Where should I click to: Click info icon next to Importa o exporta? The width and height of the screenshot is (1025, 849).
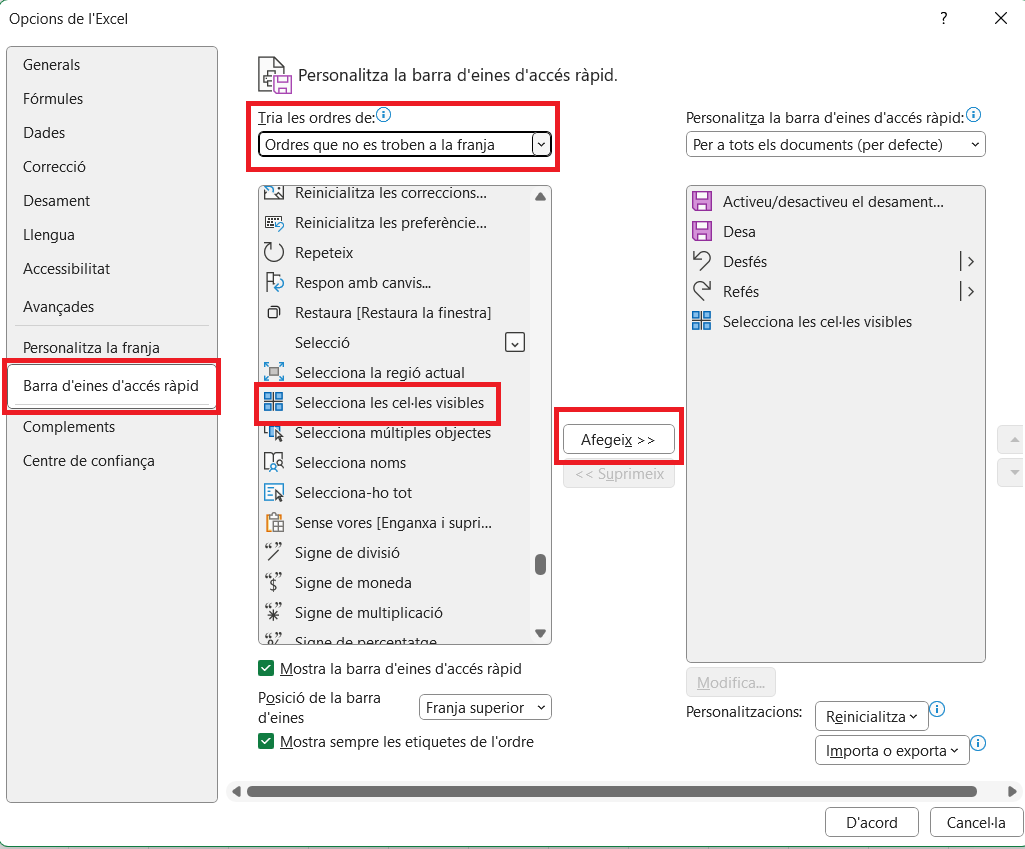(x=978, y=743)
